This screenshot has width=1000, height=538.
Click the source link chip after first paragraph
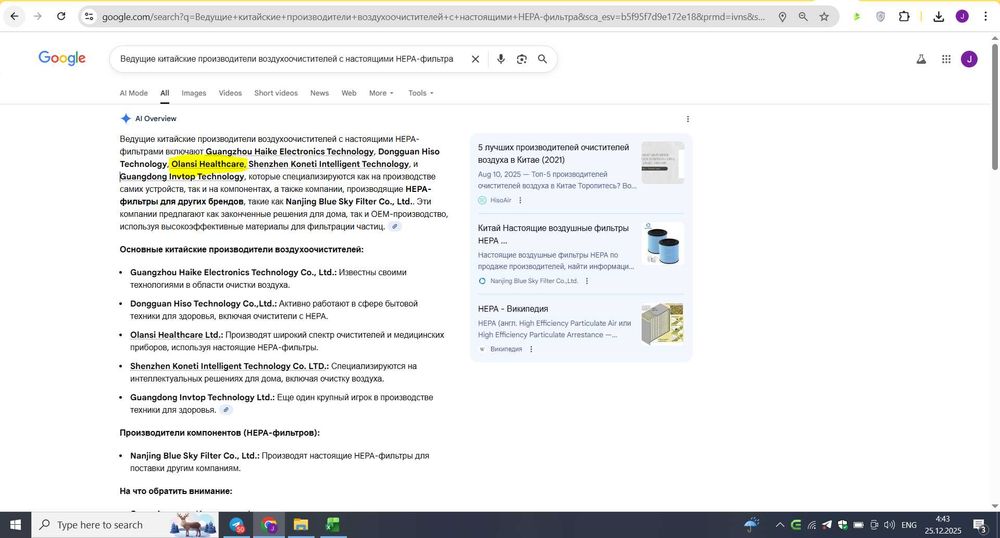coord(395,227)
